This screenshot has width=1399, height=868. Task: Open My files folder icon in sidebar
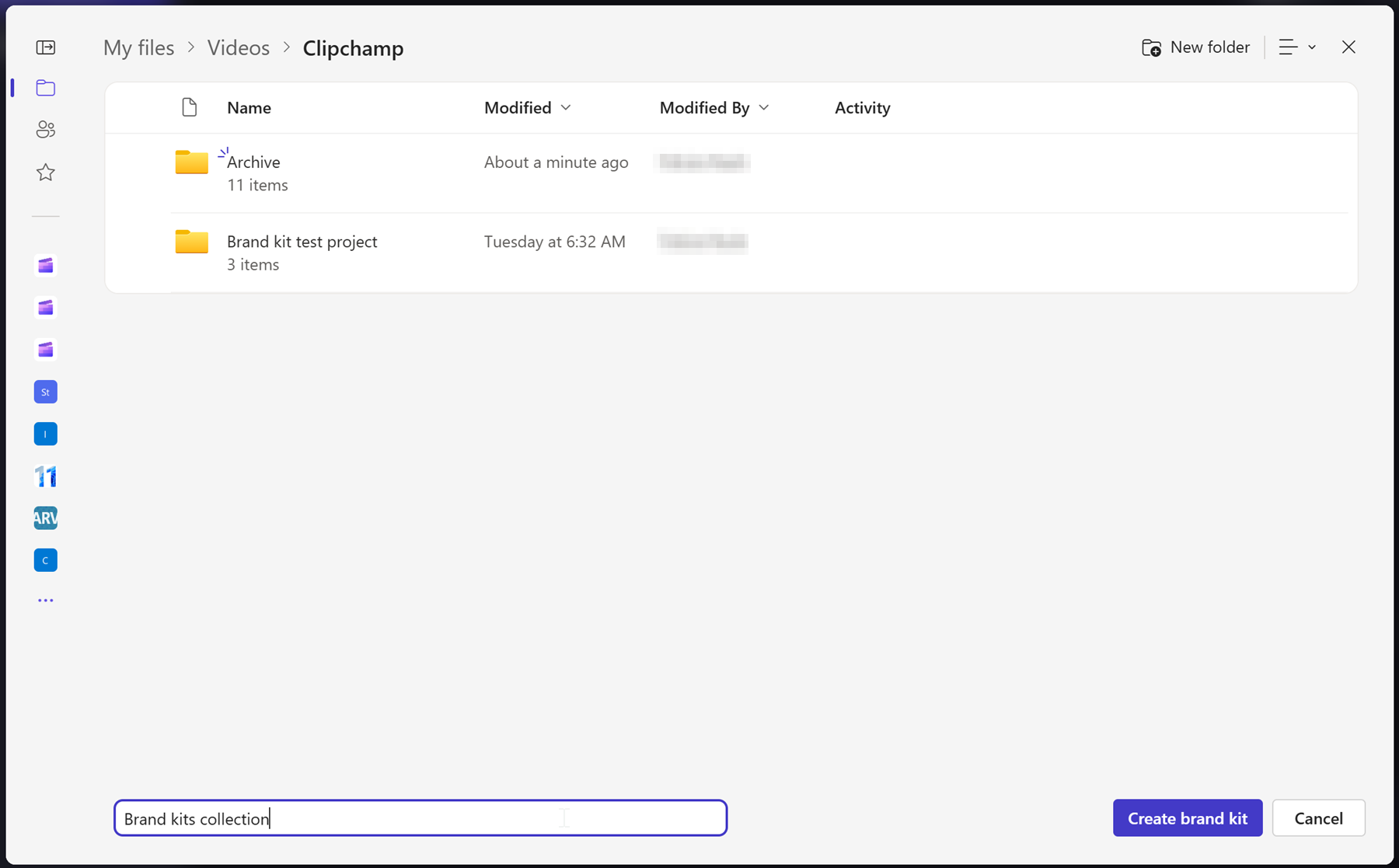pyautogui.click(x=46, y=88)
